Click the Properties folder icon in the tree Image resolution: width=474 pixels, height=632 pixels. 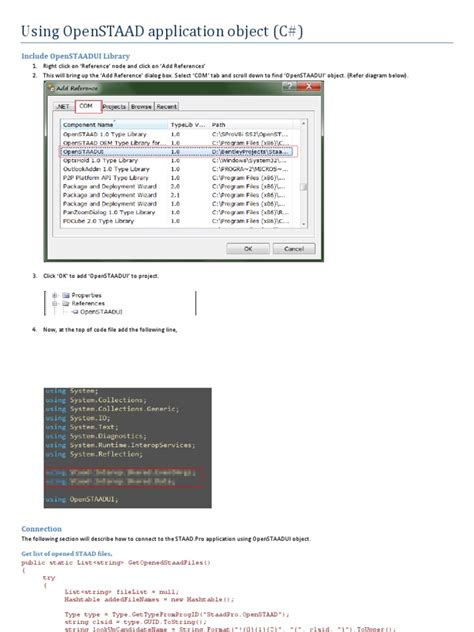point(66,295)
